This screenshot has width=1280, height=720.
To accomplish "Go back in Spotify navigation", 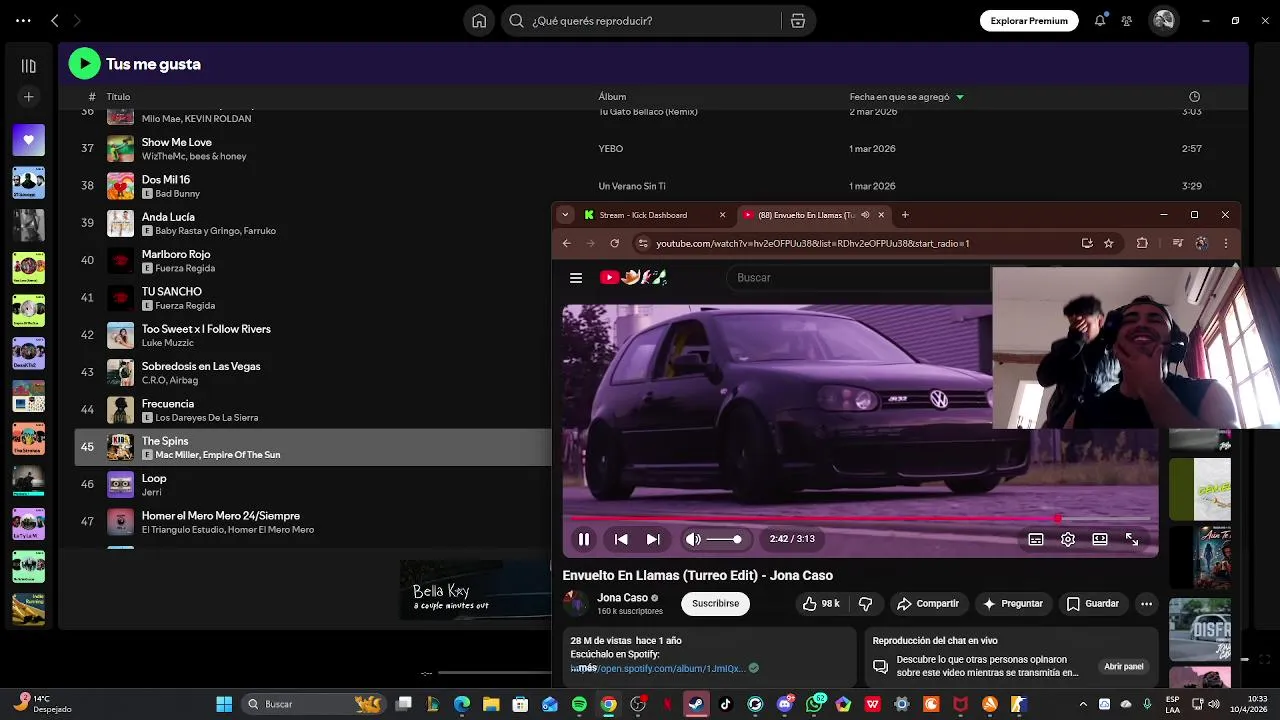I will tap(55, 21).
